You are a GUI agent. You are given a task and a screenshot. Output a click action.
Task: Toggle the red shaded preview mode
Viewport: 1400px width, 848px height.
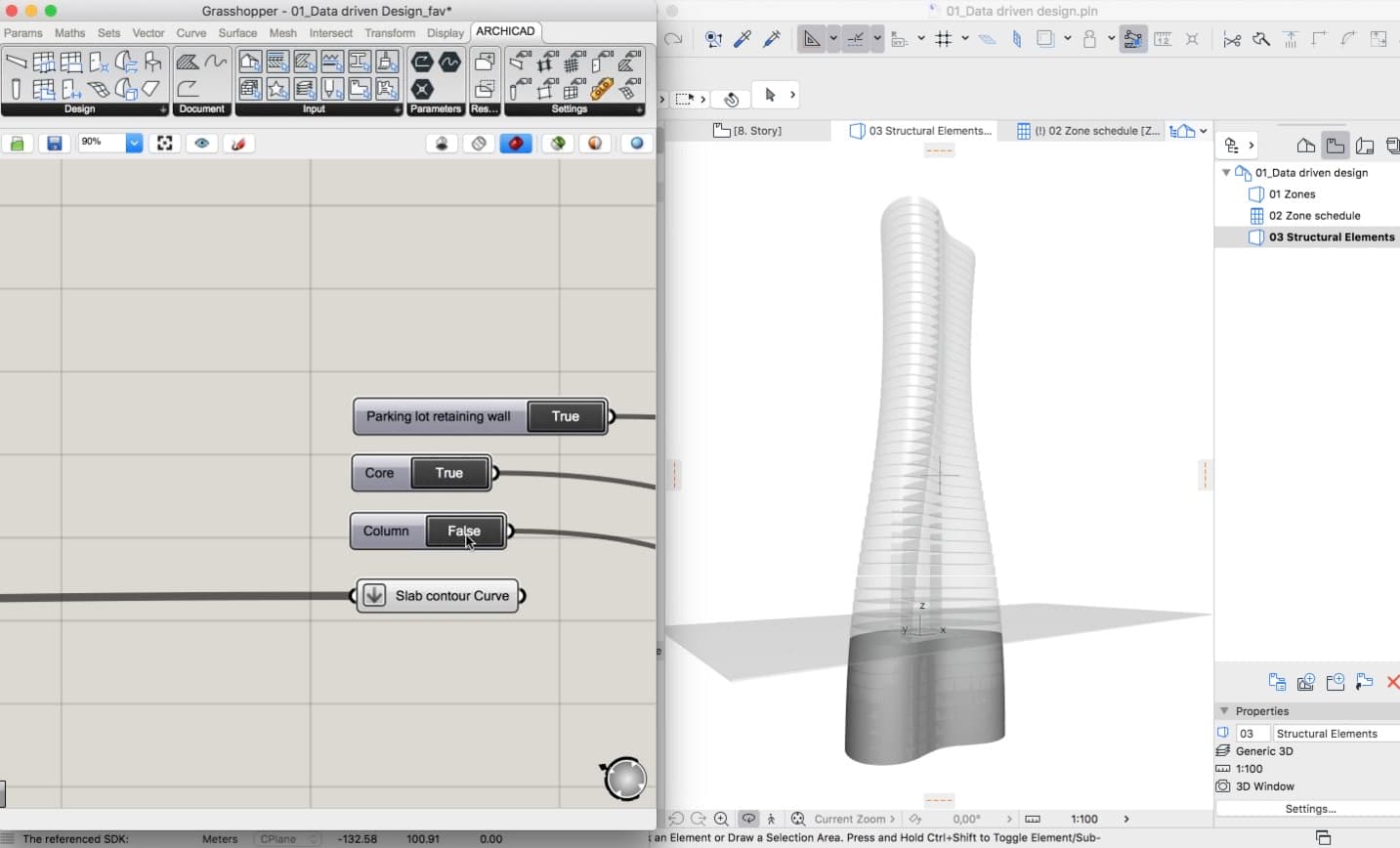[516, 144]
